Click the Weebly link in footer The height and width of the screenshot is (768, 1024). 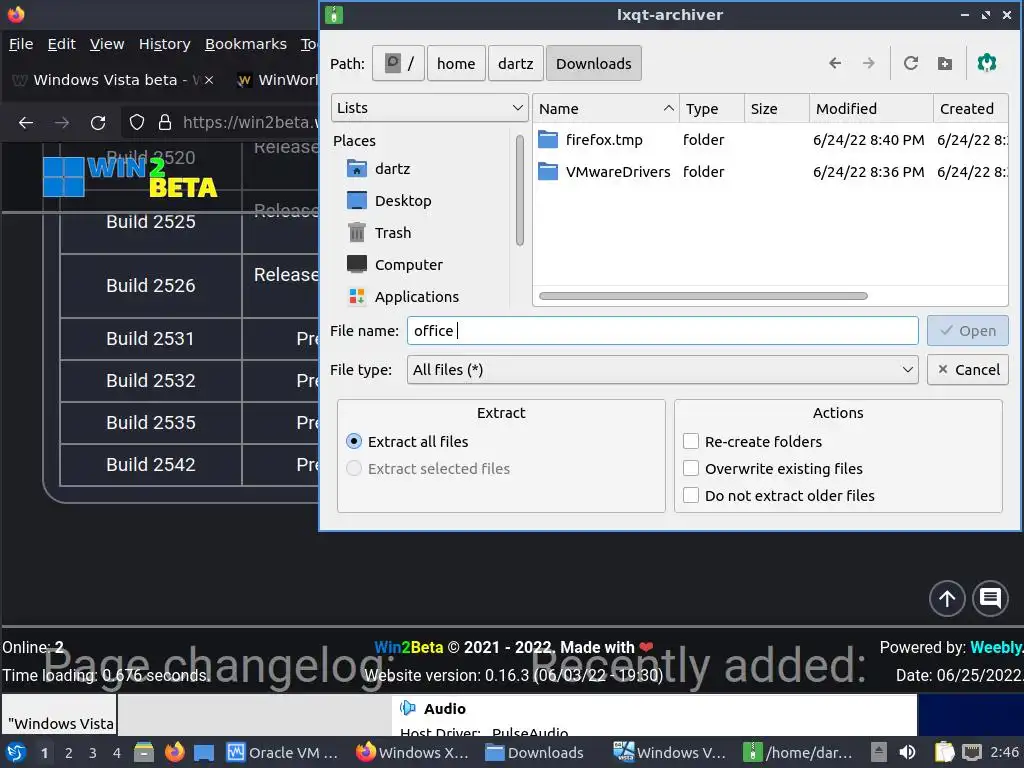pyautogui.click(x=997, y=647)
